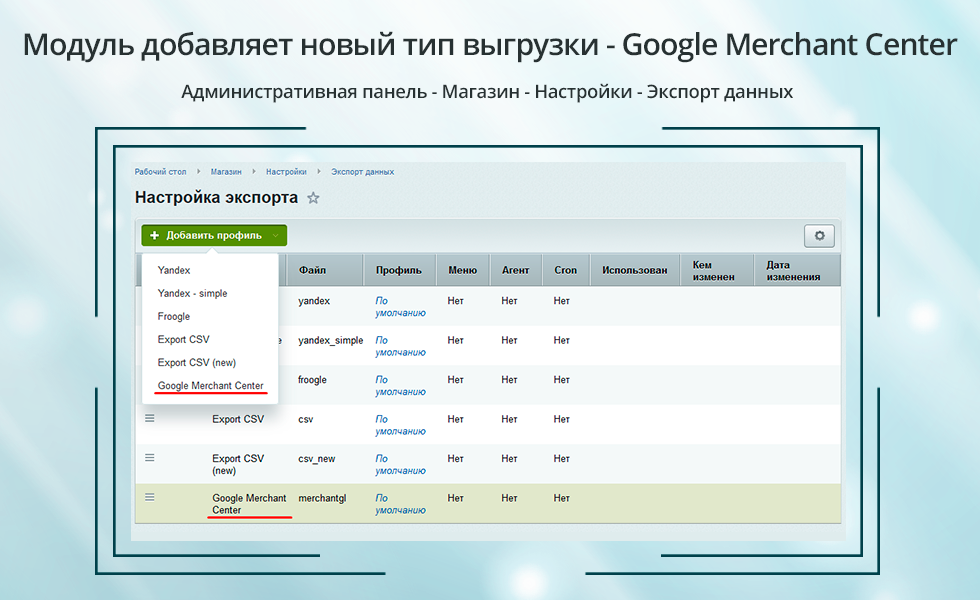
Task: Open the hamburger menu for Export CSV row
Action: (150, 418)
